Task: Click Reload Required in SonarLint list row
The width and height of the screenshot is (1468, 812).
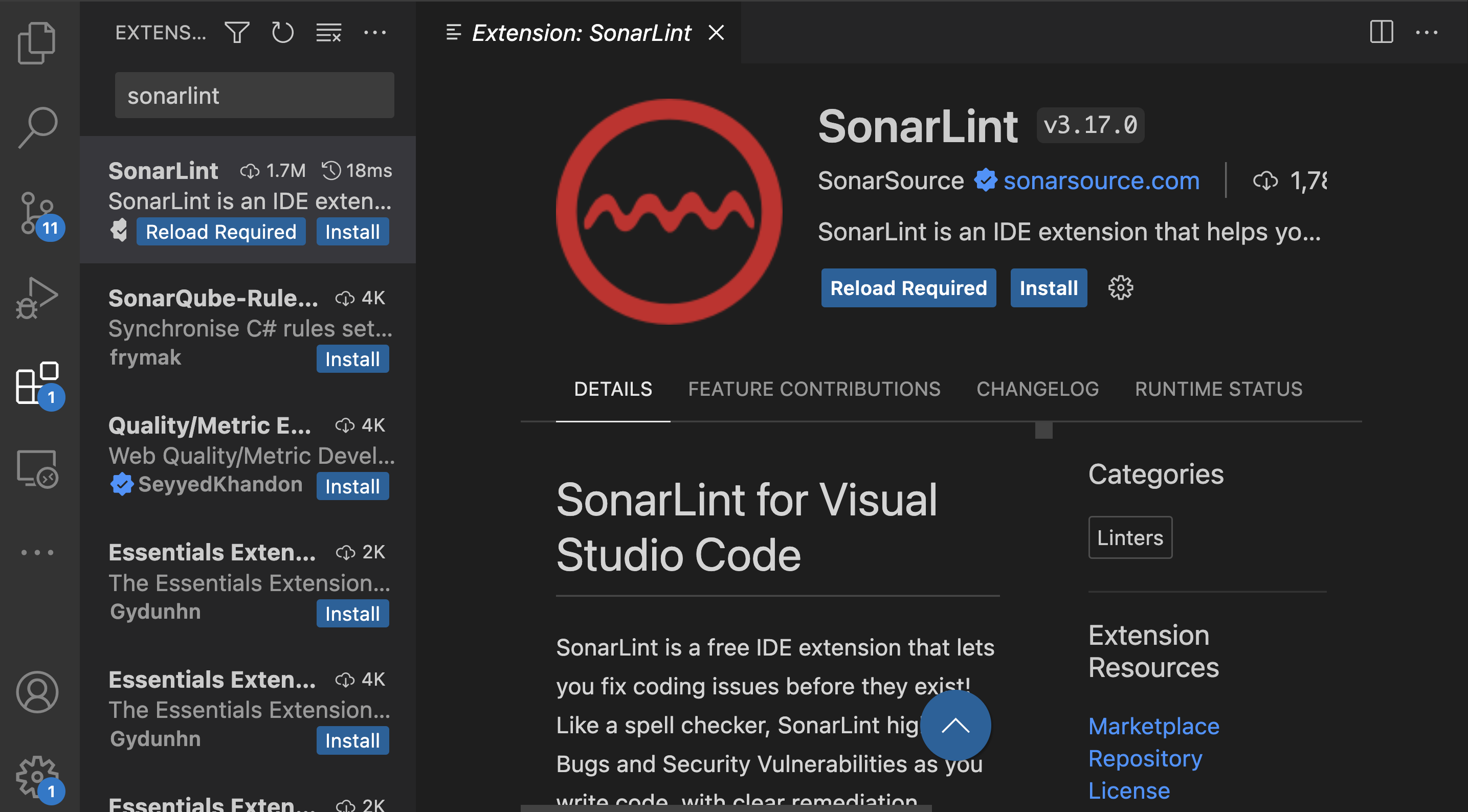Action: (221, 231)
